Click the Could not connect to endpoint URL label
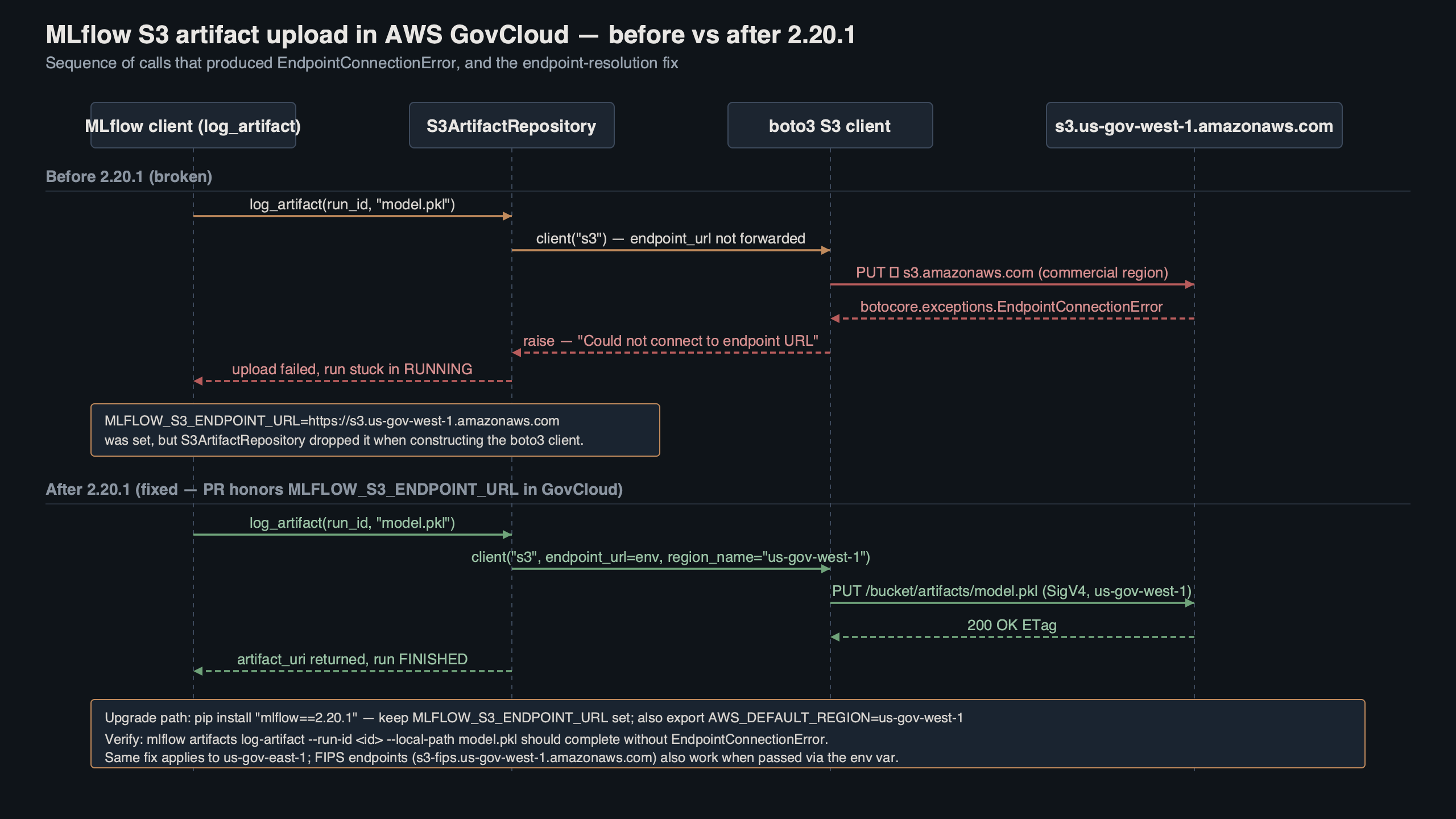1456x819 pixels. pyautogui.click(x=670, y=341)
